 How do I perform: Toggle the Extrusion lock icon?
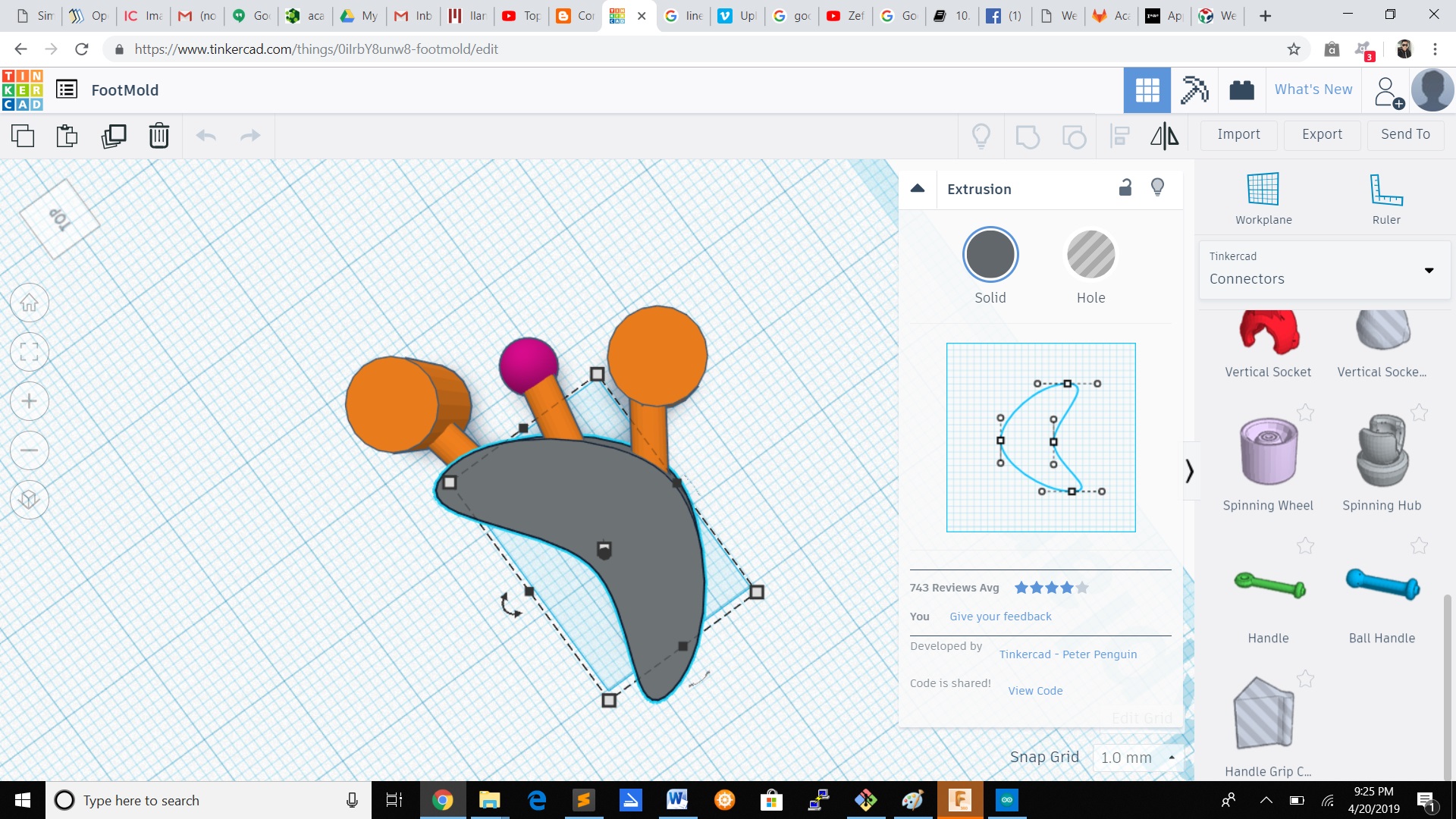(x=1125, y=187)
